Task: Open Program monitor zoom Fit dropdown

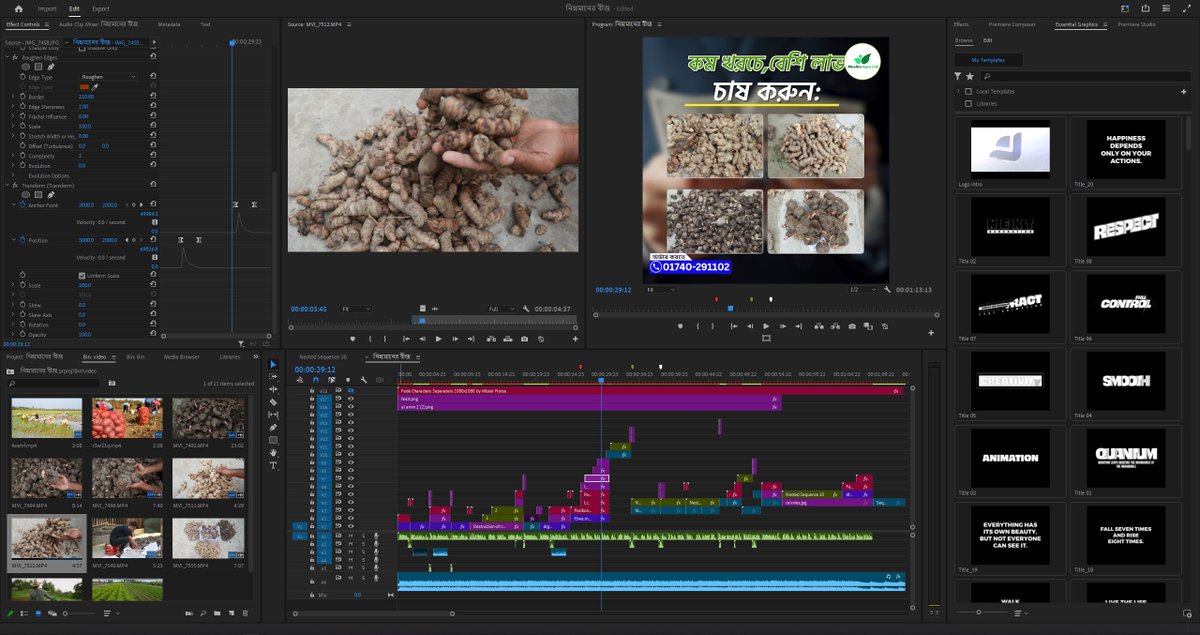Action: pyautogui.click(x=660, y=289)
